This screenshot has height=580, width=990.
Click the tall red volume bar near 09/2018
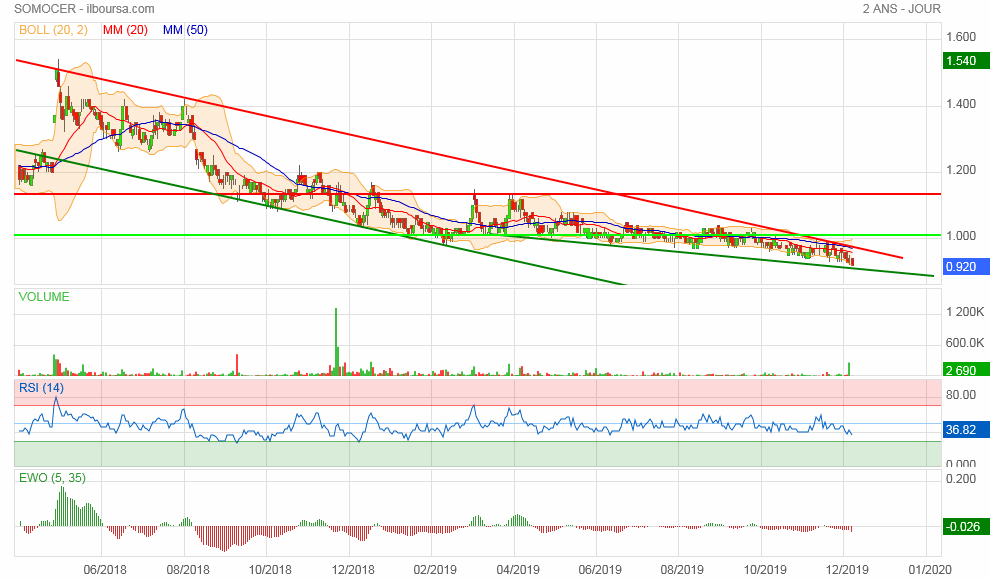point(237,365)
